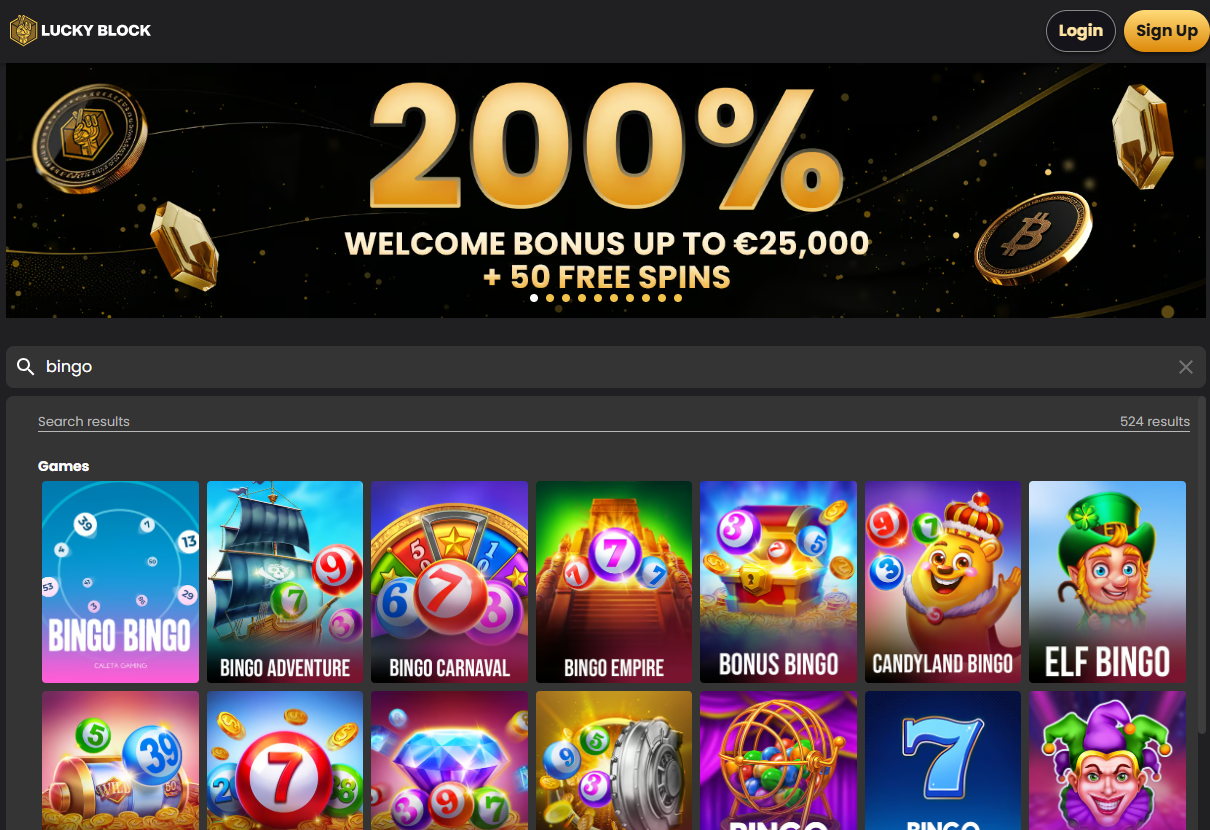Open the Bingo Adventure game
Image resolution: width=1210 pixels, height=830 pixels.
[x=285, y=582]
